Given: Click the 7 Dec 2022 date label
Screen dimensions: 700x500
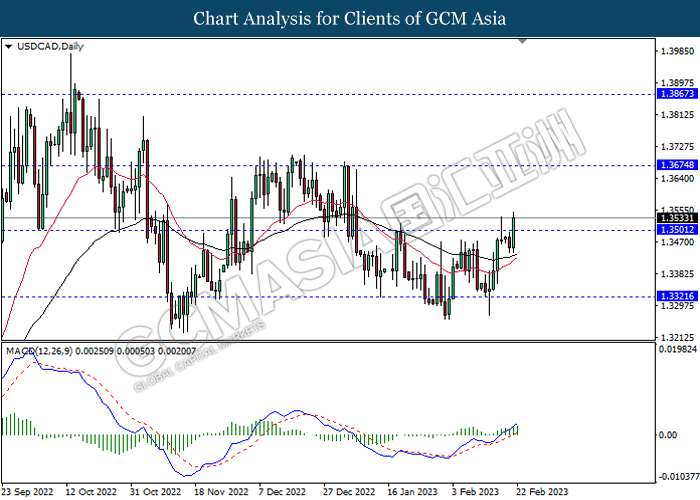Looking at the screenshot, I should point(282,492).
